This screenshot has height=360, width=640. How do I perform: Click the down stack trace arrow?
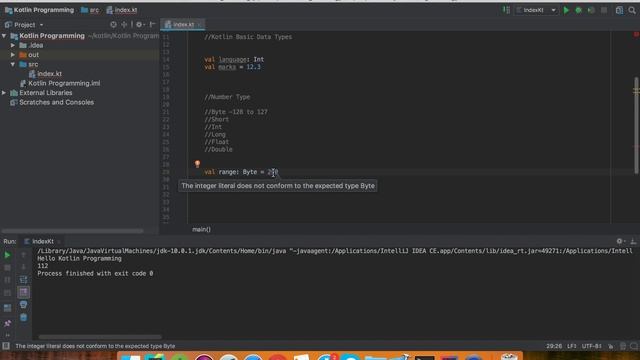[24, 267]
